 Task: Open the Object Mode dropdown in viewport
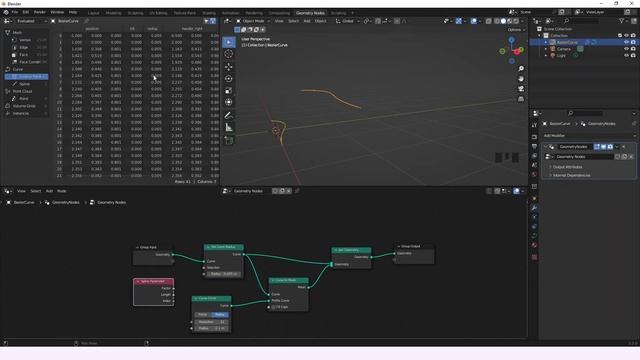(253, 21)
